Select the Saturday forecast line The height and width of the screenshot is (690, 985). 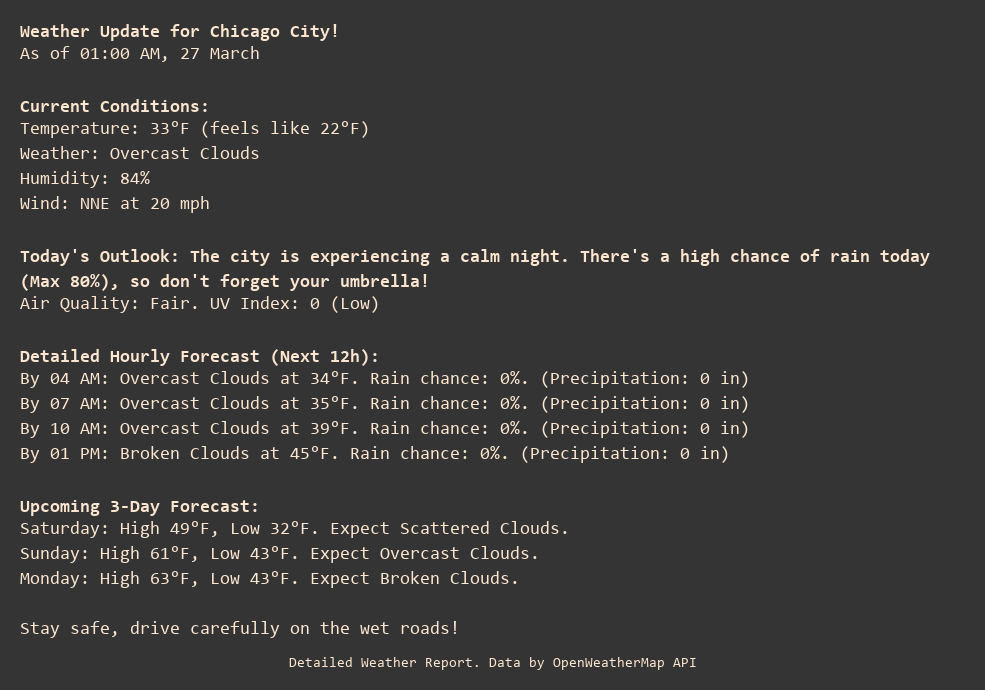tap(294, 529)
